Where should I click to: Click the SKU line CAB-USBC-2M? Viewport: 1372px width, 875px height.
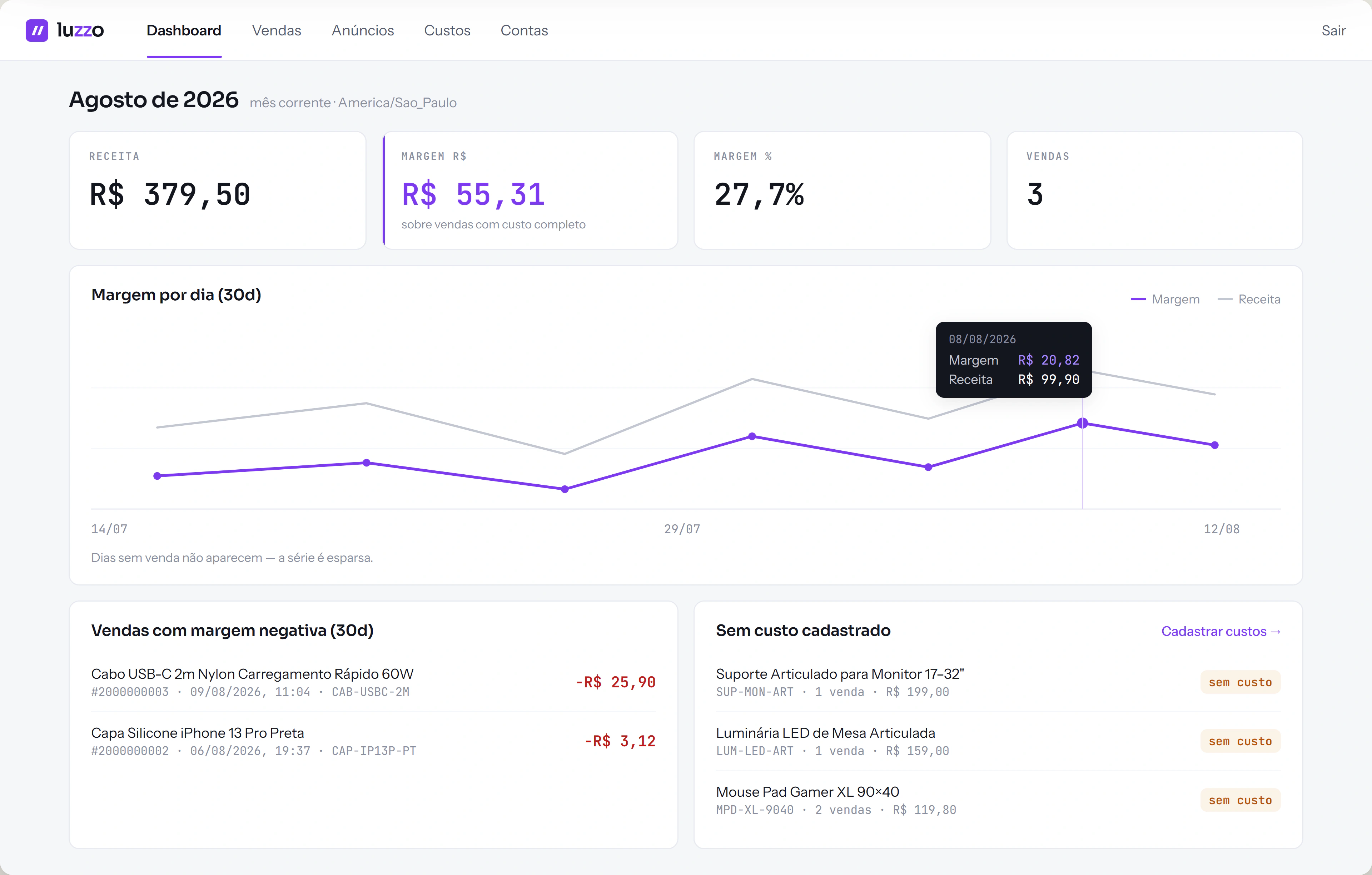tap(250, 692)
